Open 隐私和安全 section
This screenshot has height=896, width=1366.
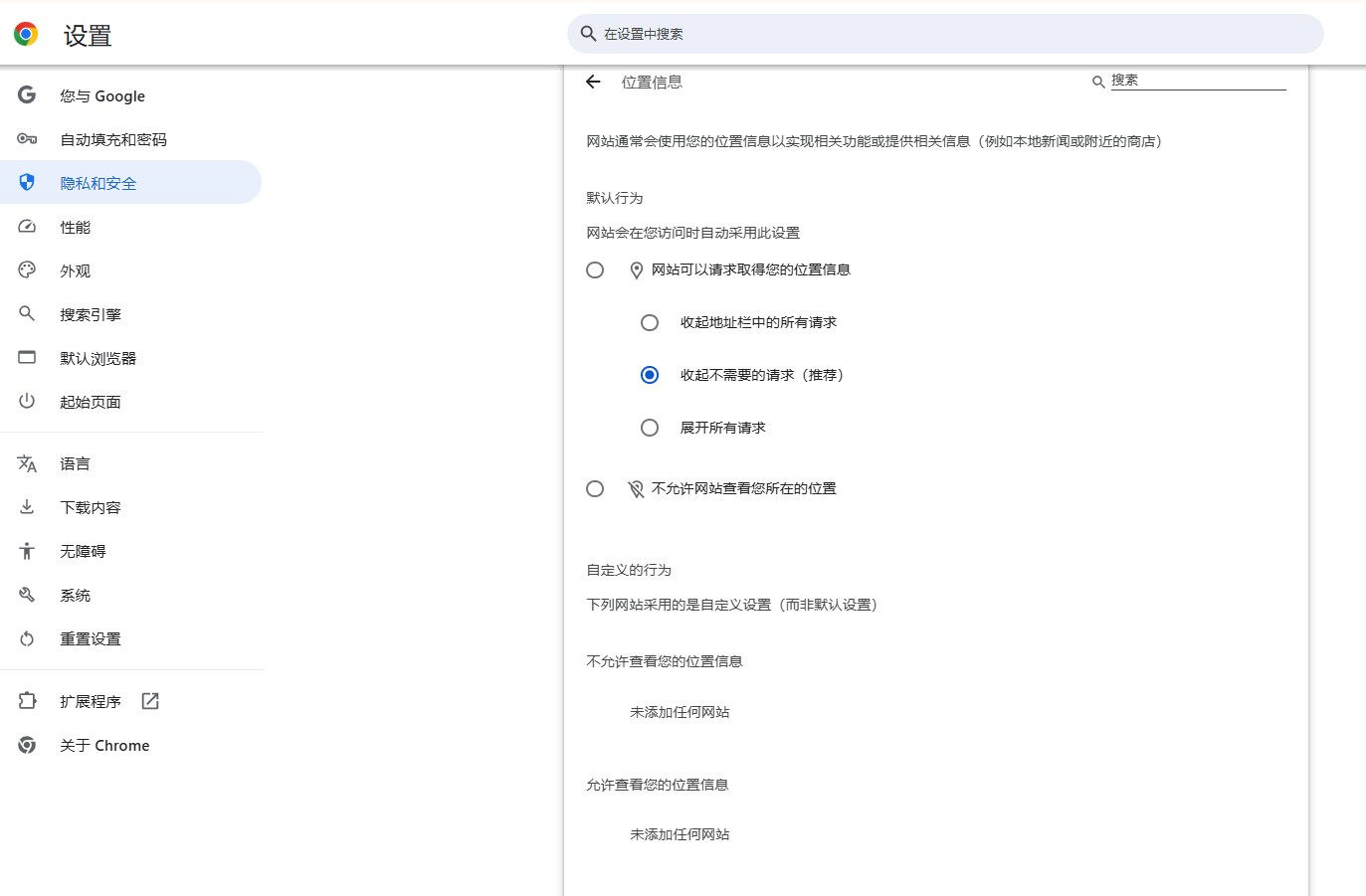(x=130, y=183)
